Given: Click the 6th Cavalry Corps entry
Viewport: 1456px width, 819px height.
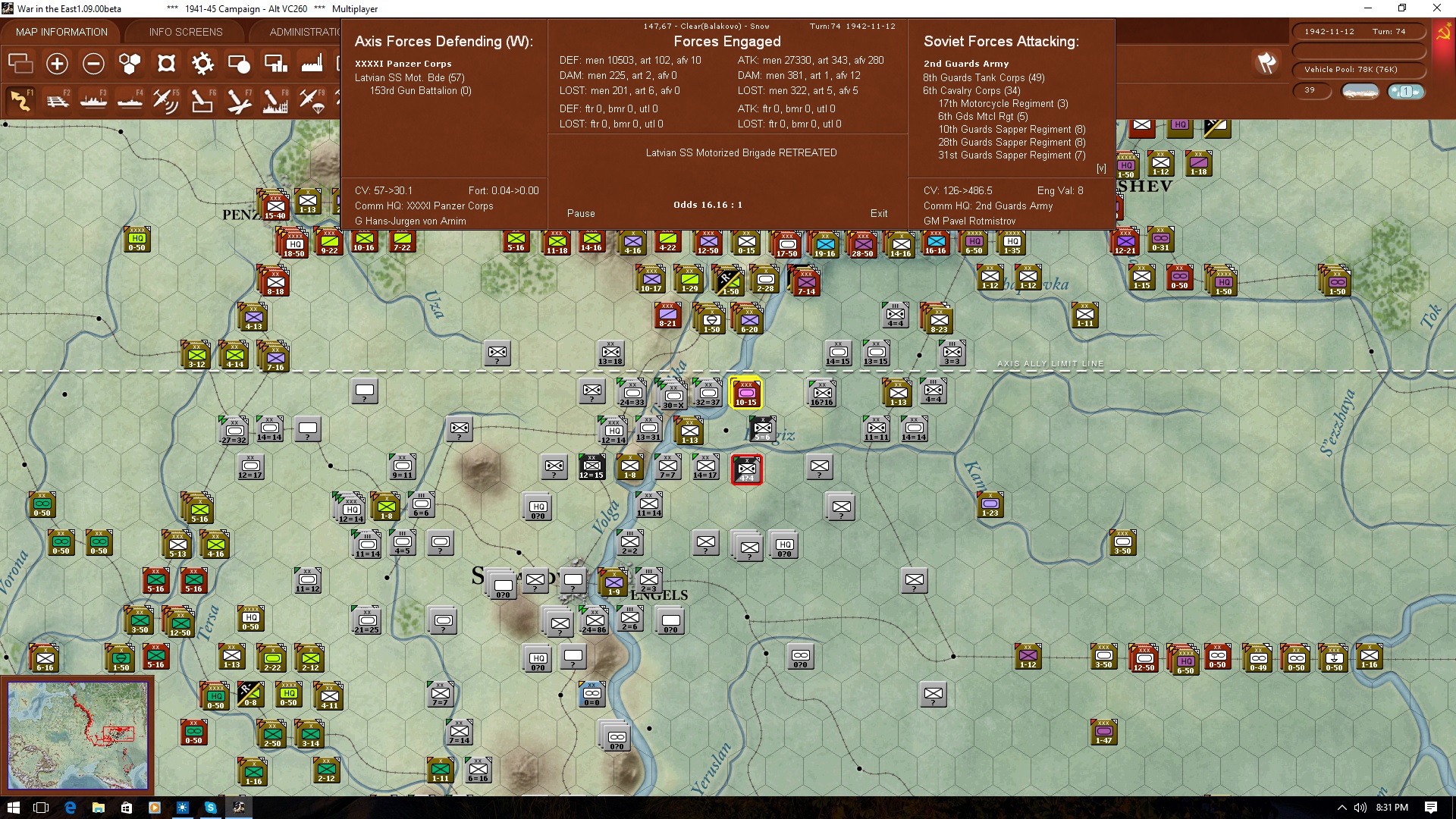Looking at the screenshot, I should coord(971,90).
